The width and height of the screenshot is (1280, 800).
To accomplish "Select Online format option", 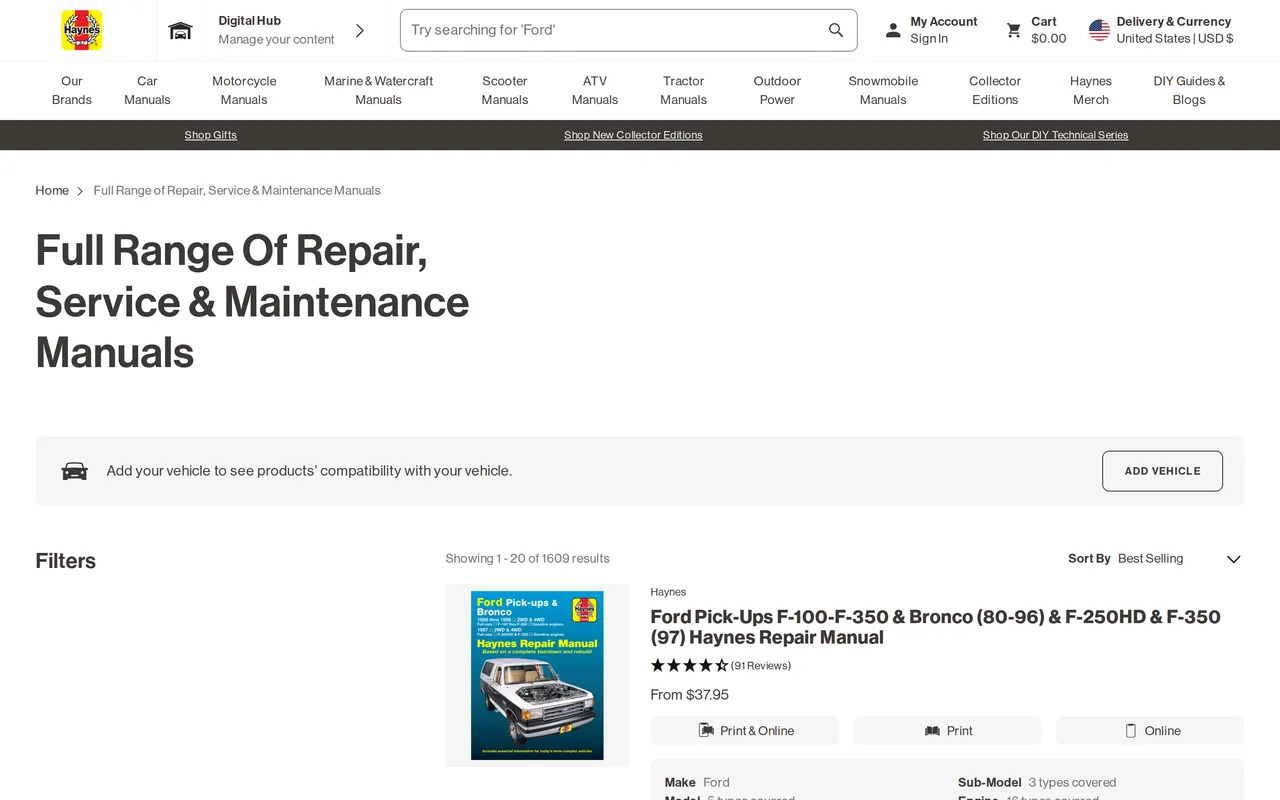I will pyautogui.click(x=1150, y=731).
